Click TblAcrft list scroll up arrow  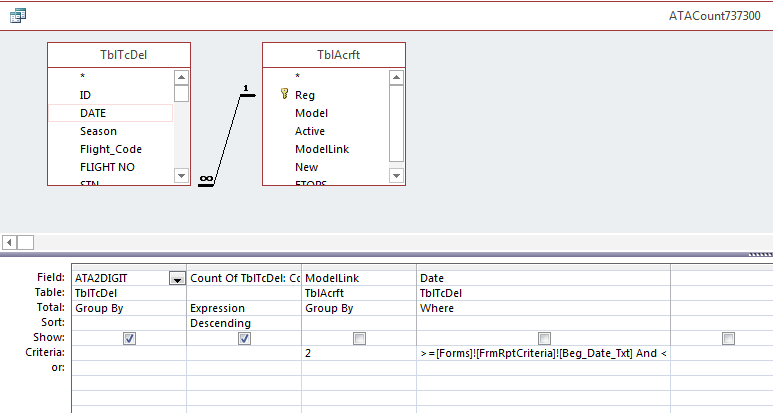[x=396, y=77]
